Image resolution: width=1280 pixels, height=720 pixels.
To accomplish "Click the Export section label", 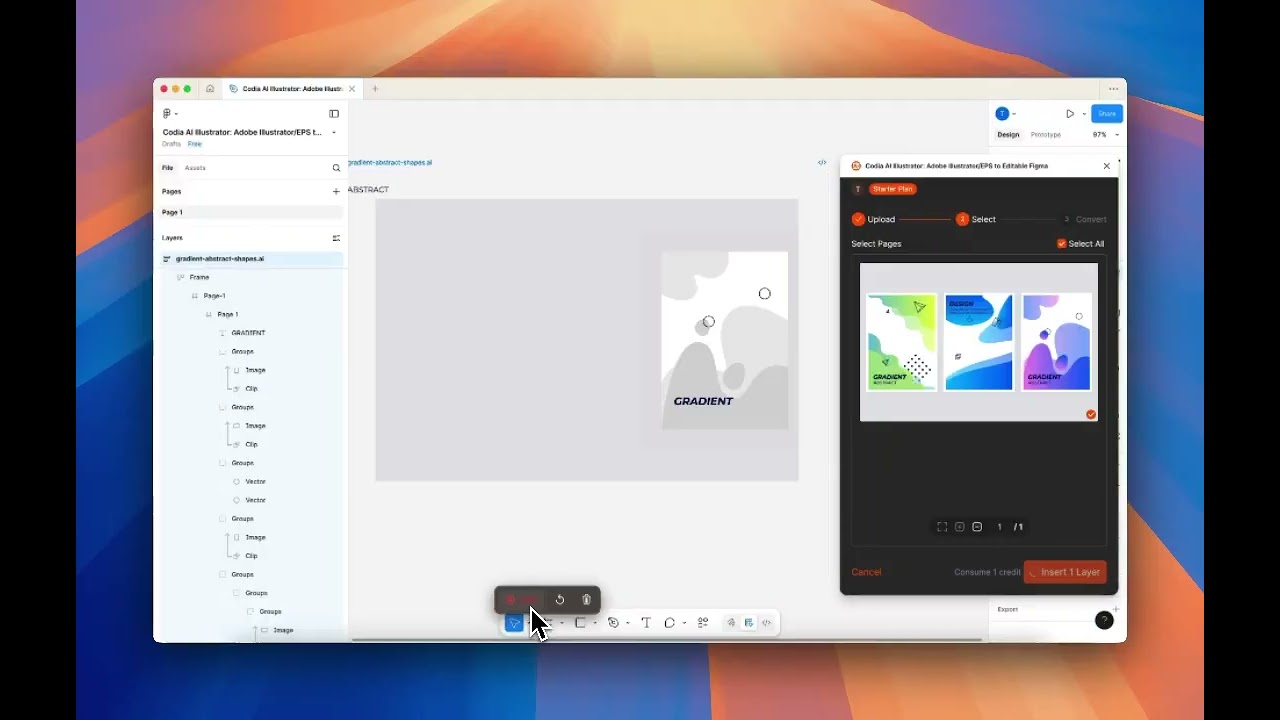I will [x=1008, y=609].
